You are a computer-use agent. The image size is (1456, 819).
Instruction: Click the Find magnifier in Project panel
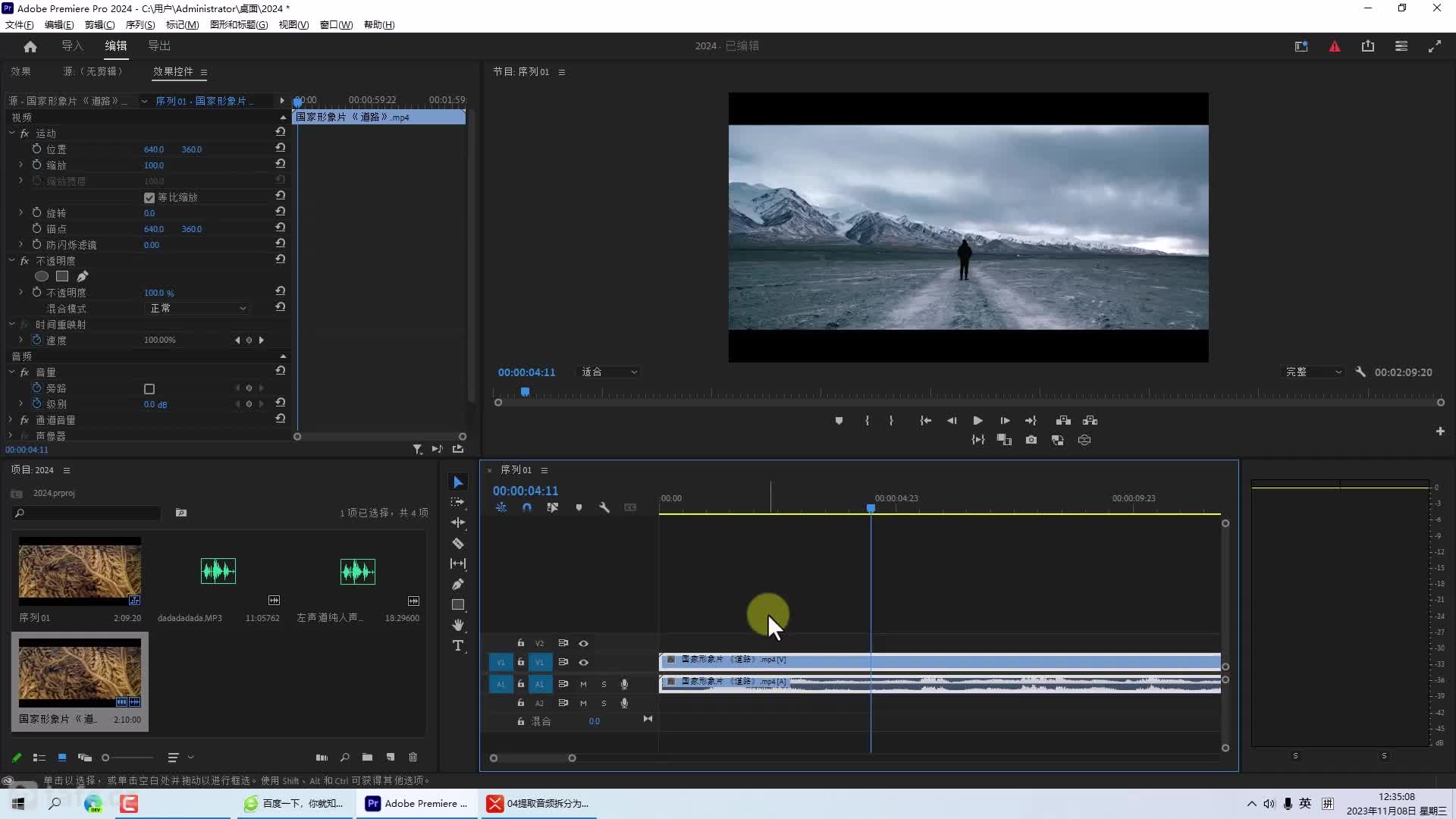345,757
